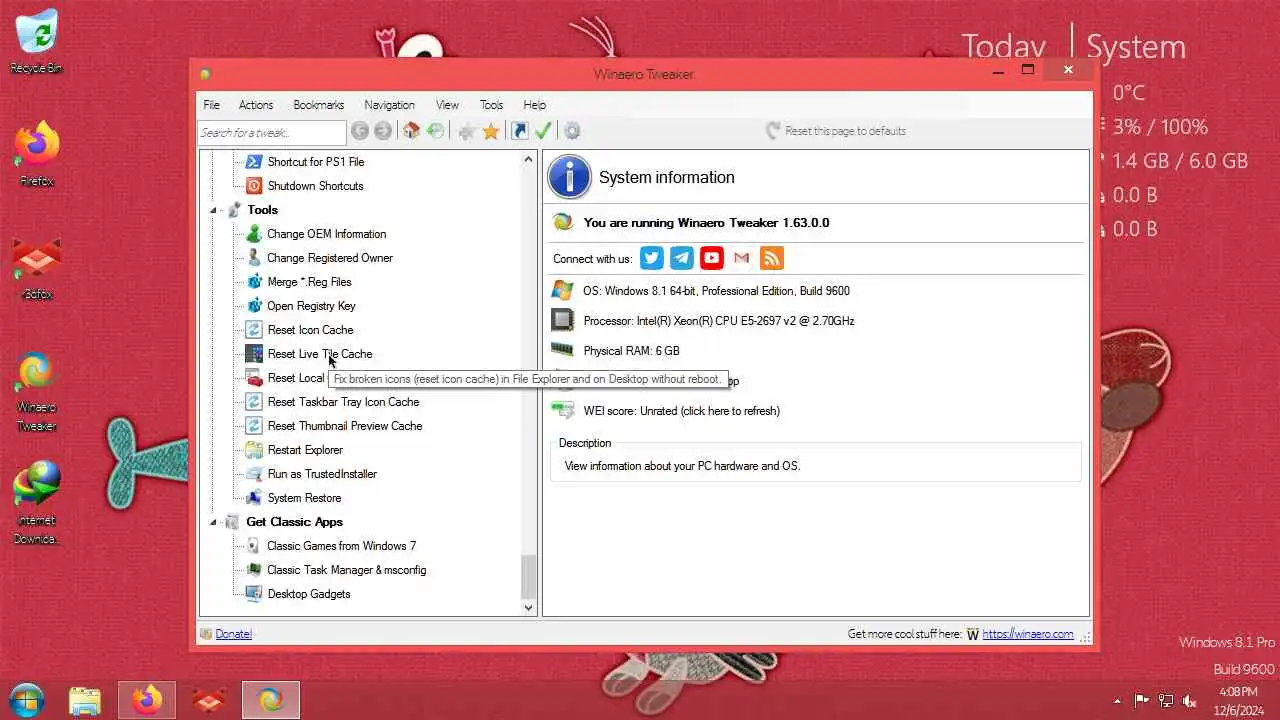
Task: Open the Help menu
Action: point(535,105)
